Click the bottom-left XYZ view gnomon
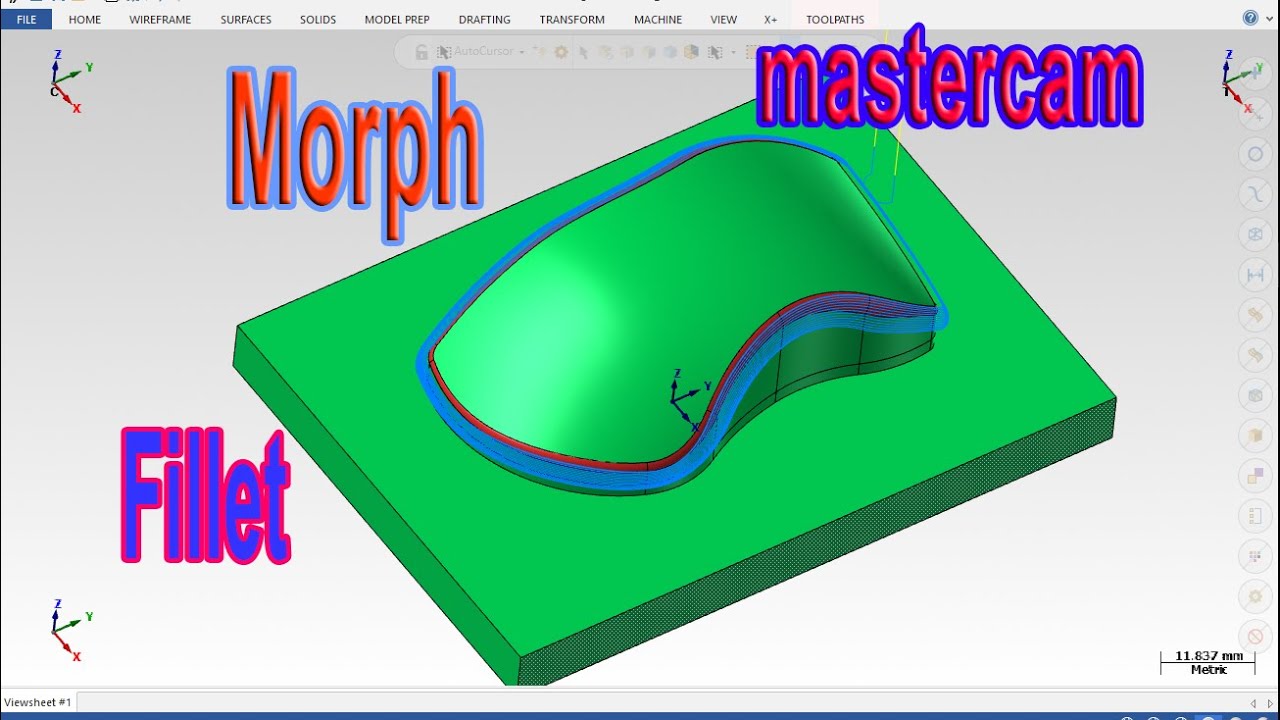The height and width of the screenshot is (720, 1280). tap(71, 630)
